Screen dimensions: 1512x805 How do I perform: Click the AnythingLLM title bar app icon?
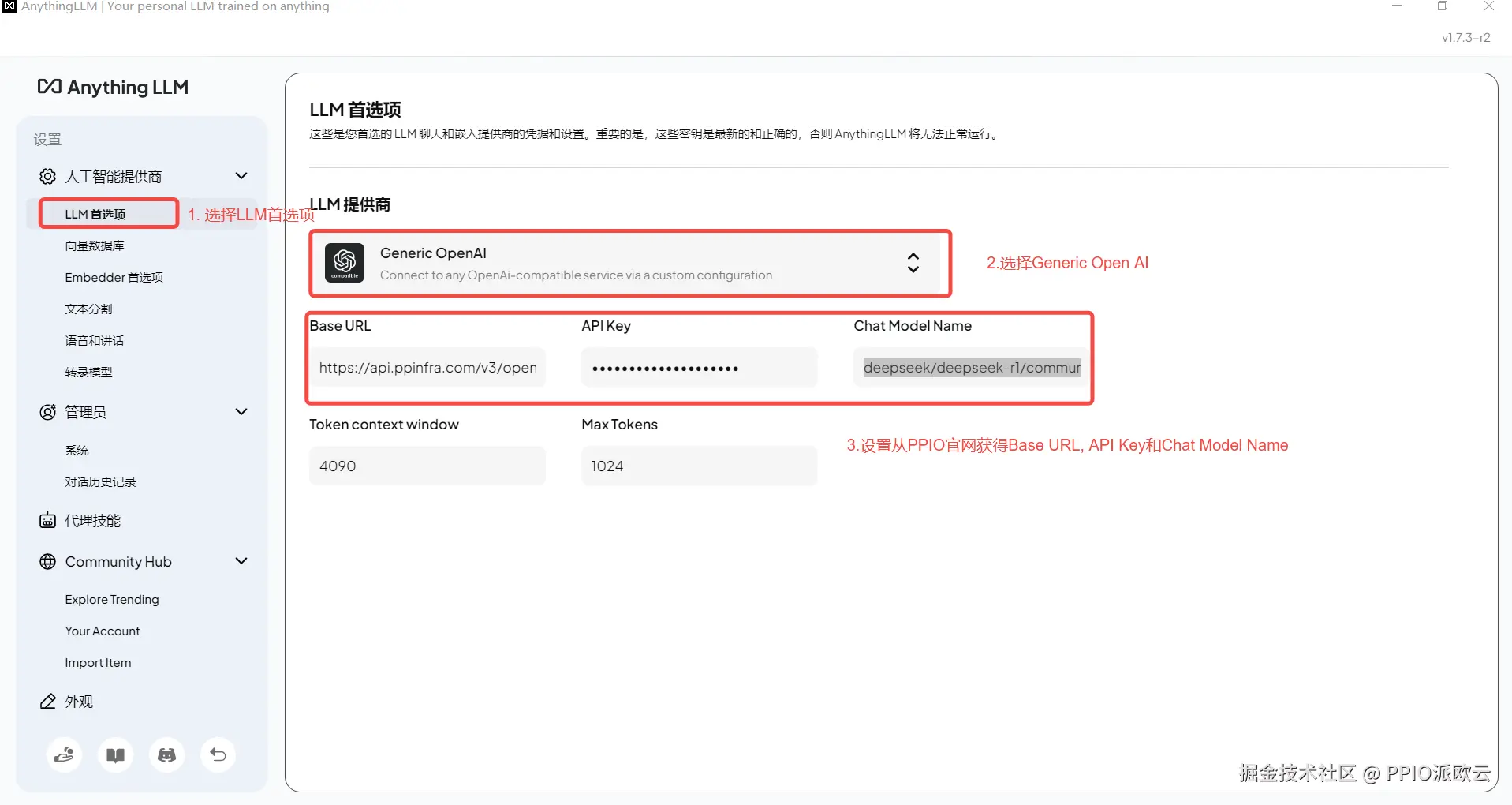[x=9, y=6]
